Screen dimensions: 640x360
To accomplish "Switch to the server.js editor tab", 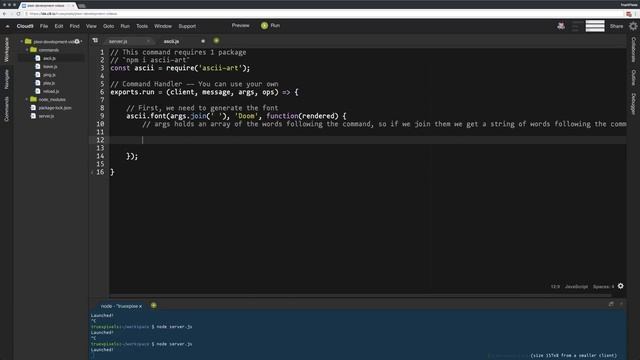I will point(118,41).
